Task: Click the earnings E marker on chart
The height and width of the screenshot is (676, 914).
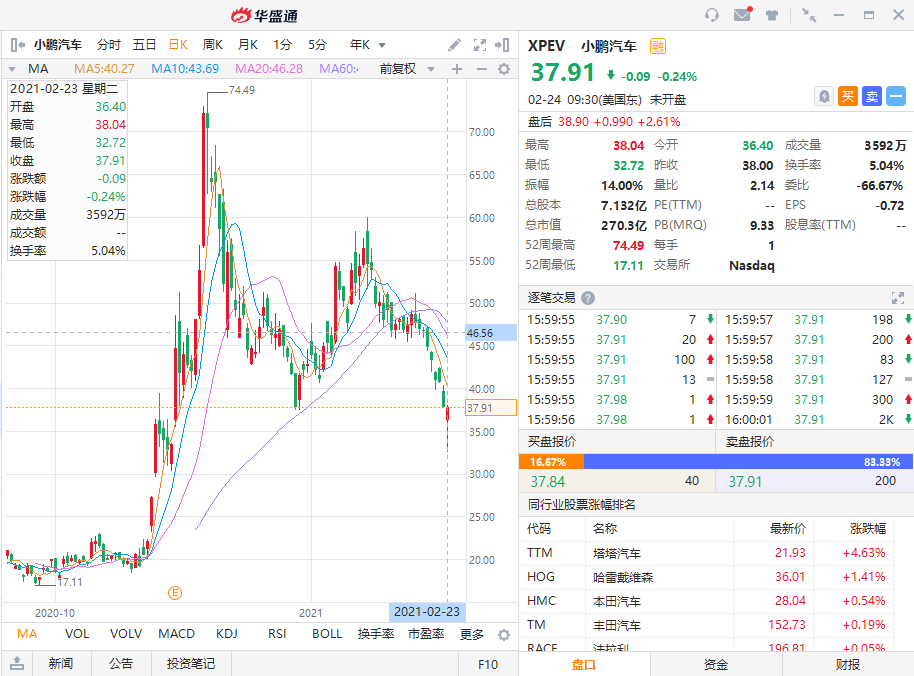Action: (175, 593)
